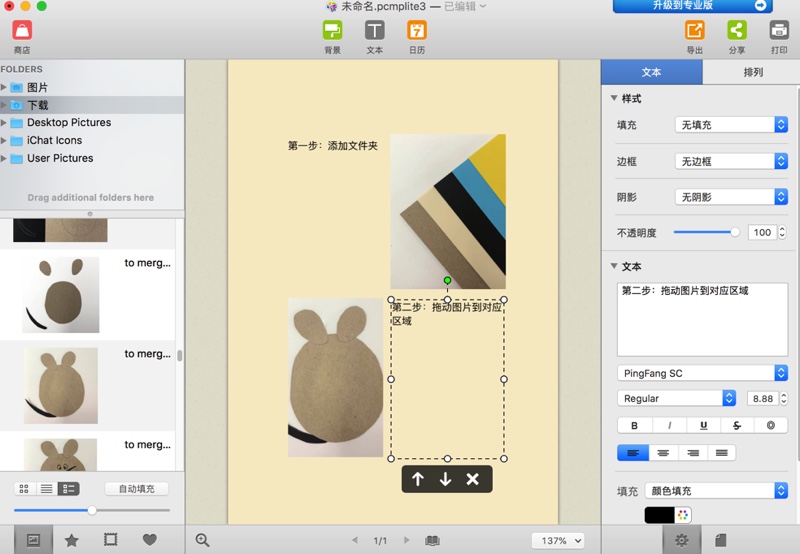Align text to the right
This screenshot has width=800, height=554.
pyautogui.click(x=693, y=452)
